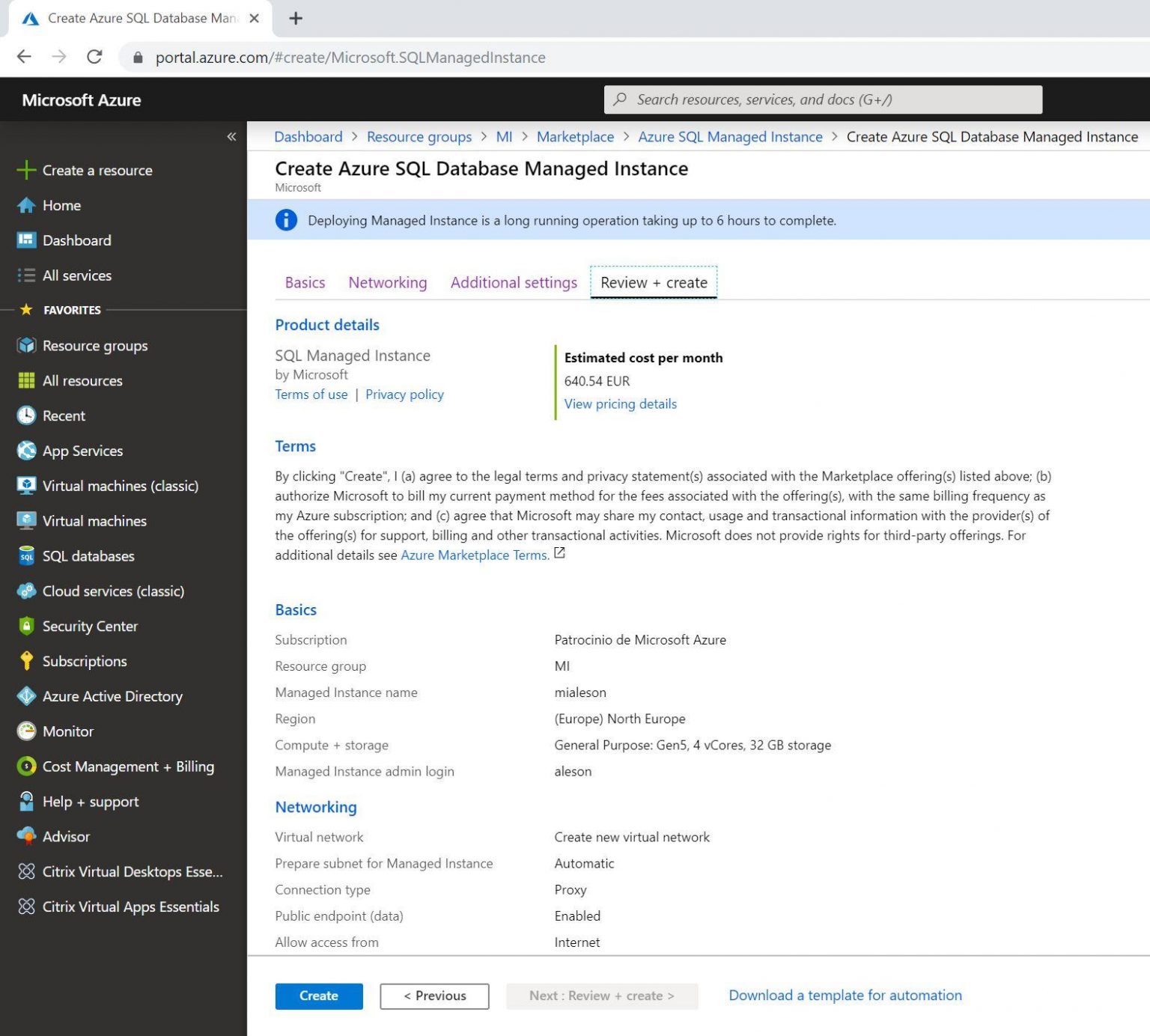Open Advisor from the sidebar

(67, 836)
